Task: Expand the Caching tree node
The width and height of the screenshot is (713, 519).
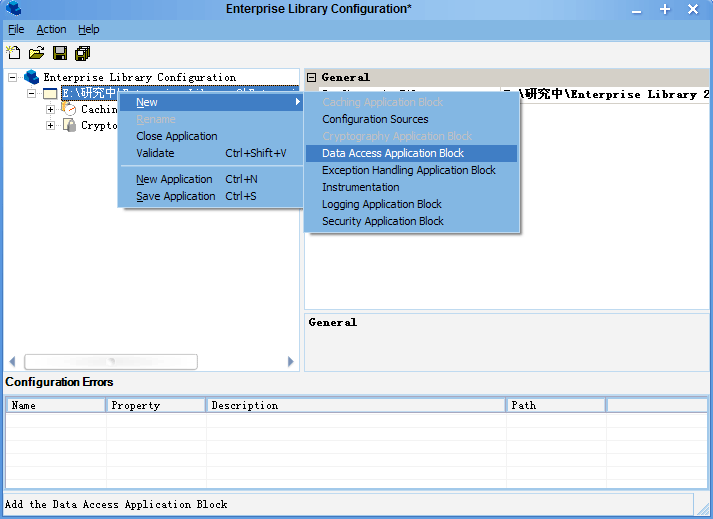Action: [50, 109]
